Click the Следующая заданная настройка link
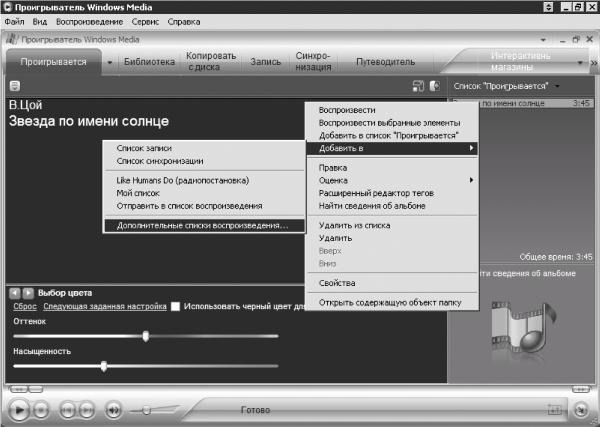This screenshot has width=600, height=427. (x=104, y=306)
